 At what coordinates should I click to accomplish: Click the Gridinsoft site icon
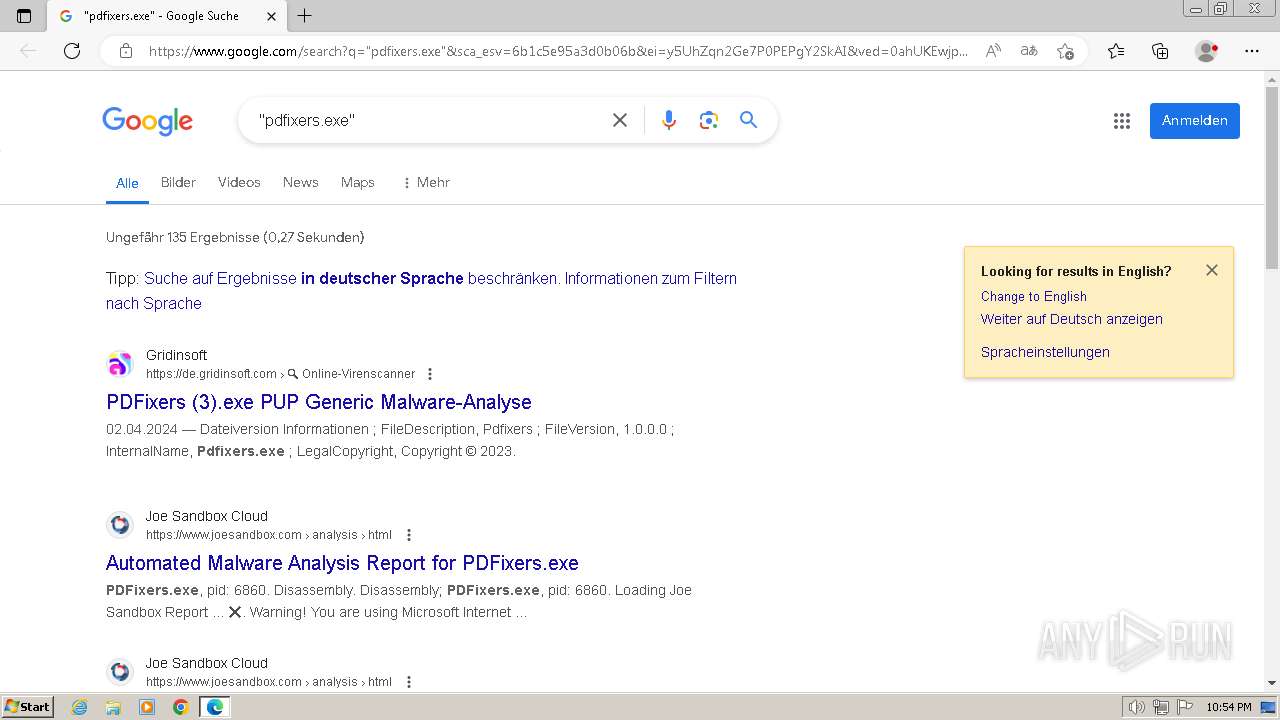120,364
